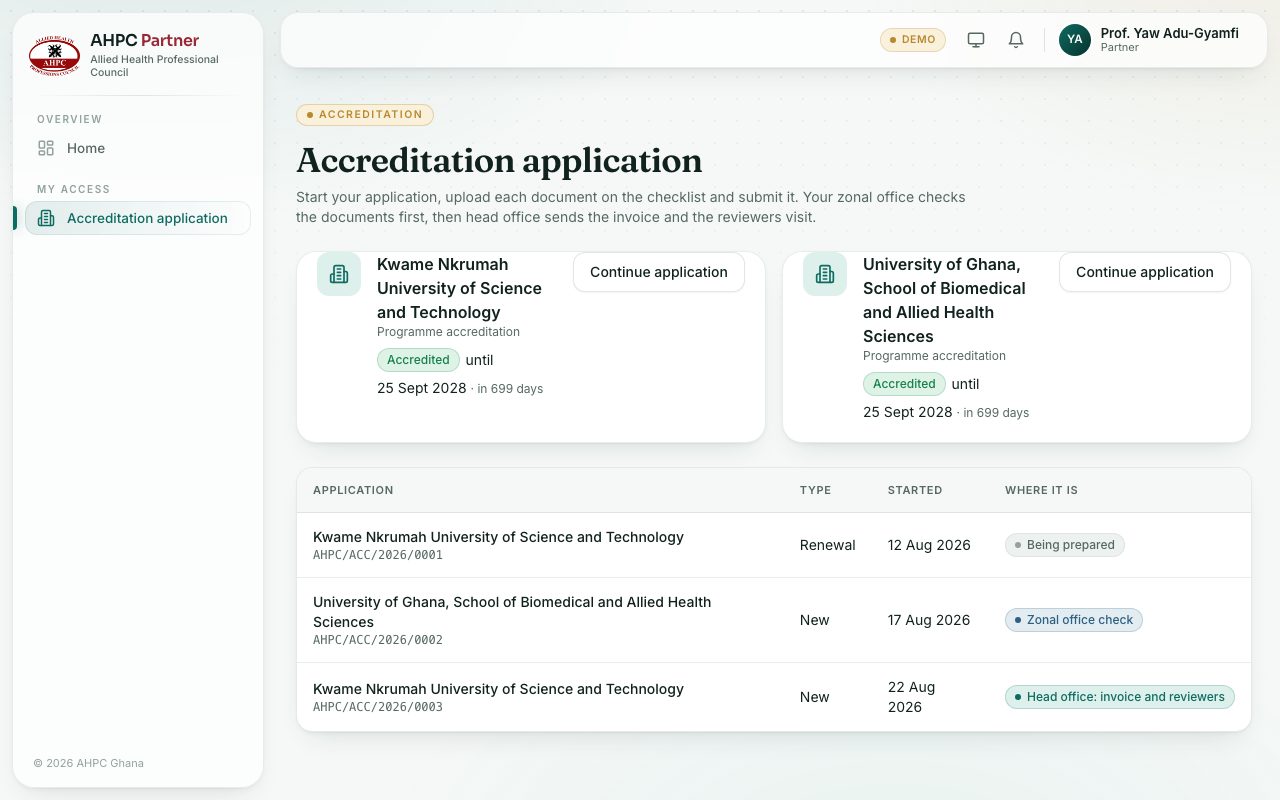Click the Accreditation application page heading
Image resolution: width=1280 pixels, height=800 pixels.
point(499,161)
